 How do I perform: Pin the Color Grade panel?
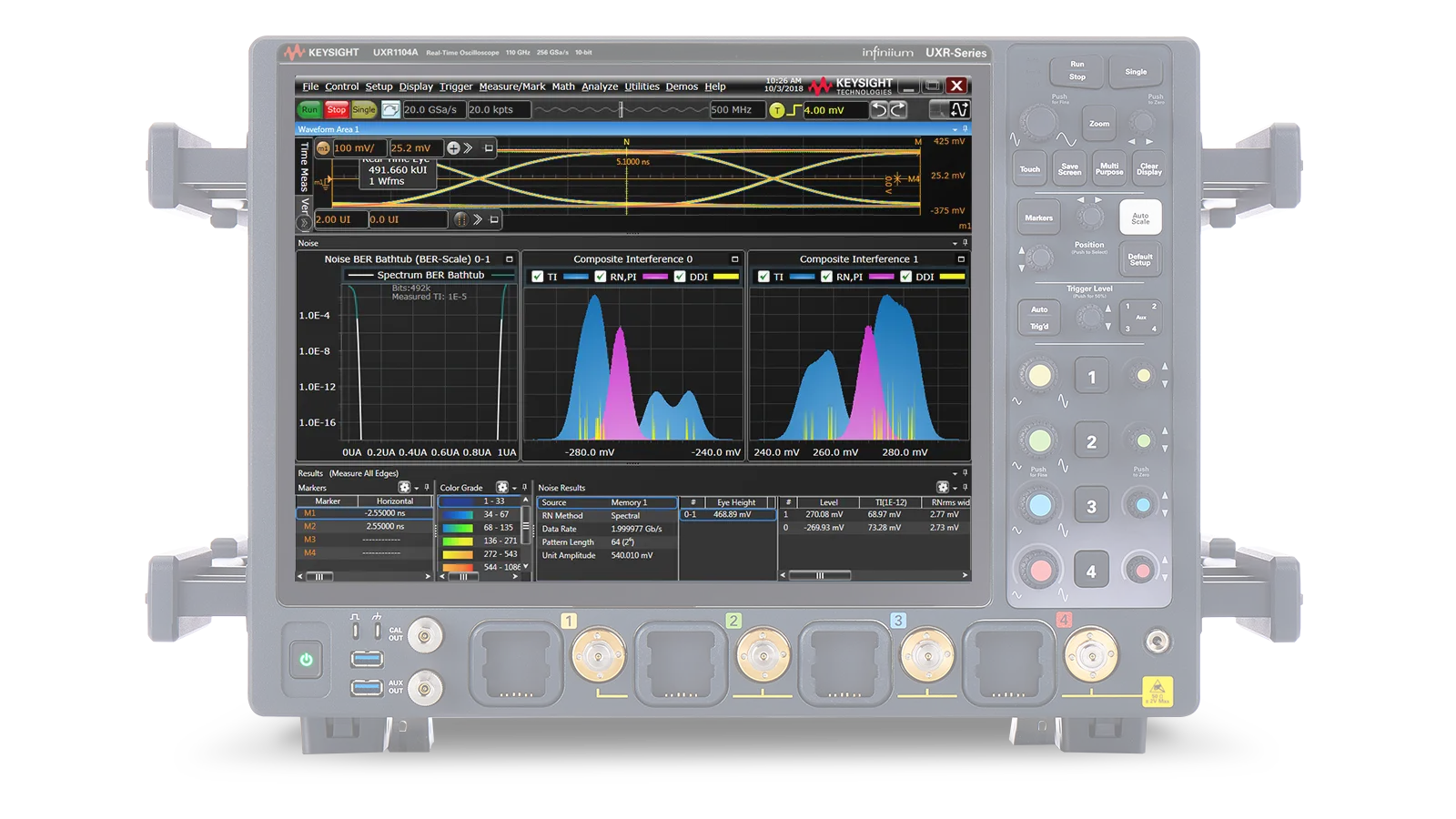click(x=524, y=488)
